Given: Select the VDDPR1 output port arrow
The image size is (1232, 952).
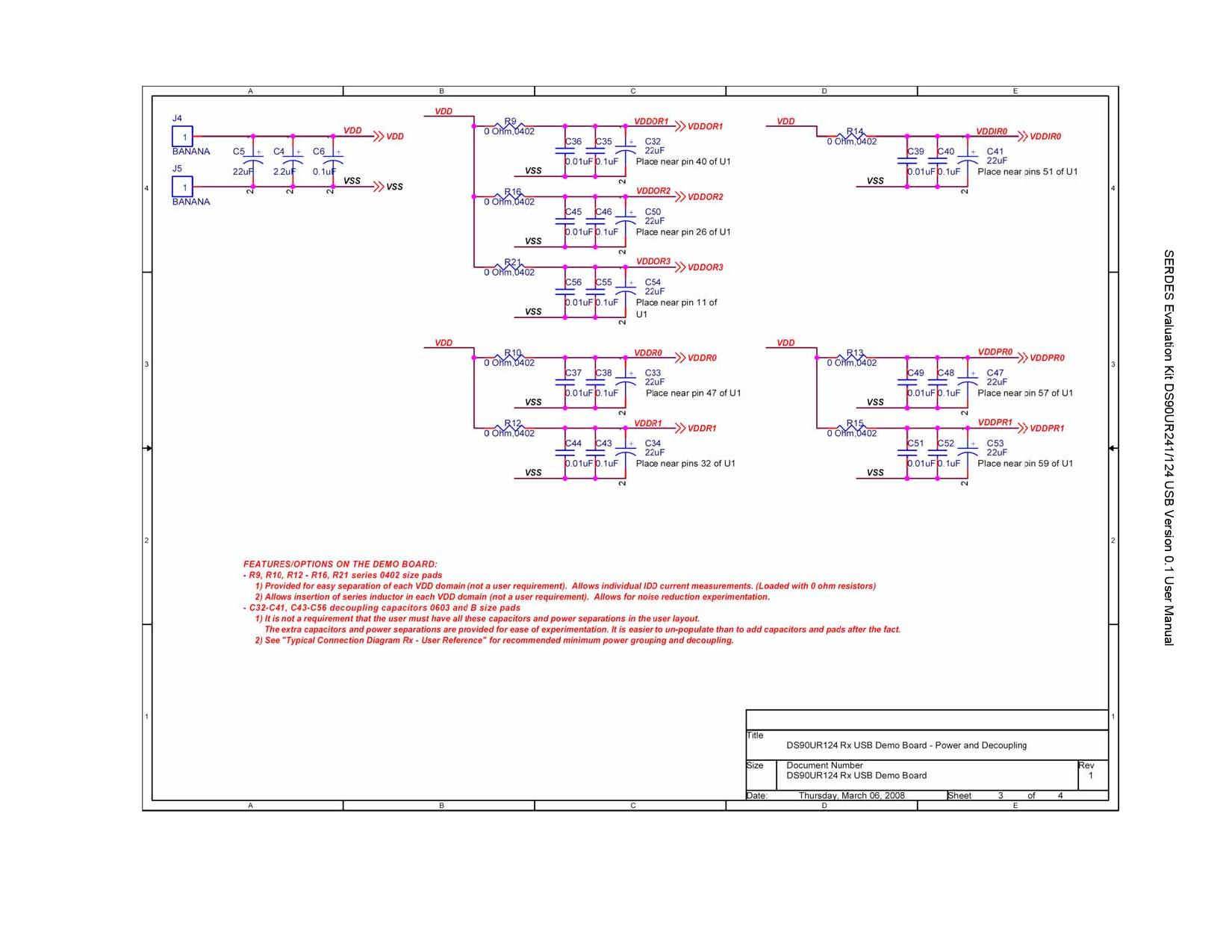Looking at the screenshot, I should tap(1021, 428).
